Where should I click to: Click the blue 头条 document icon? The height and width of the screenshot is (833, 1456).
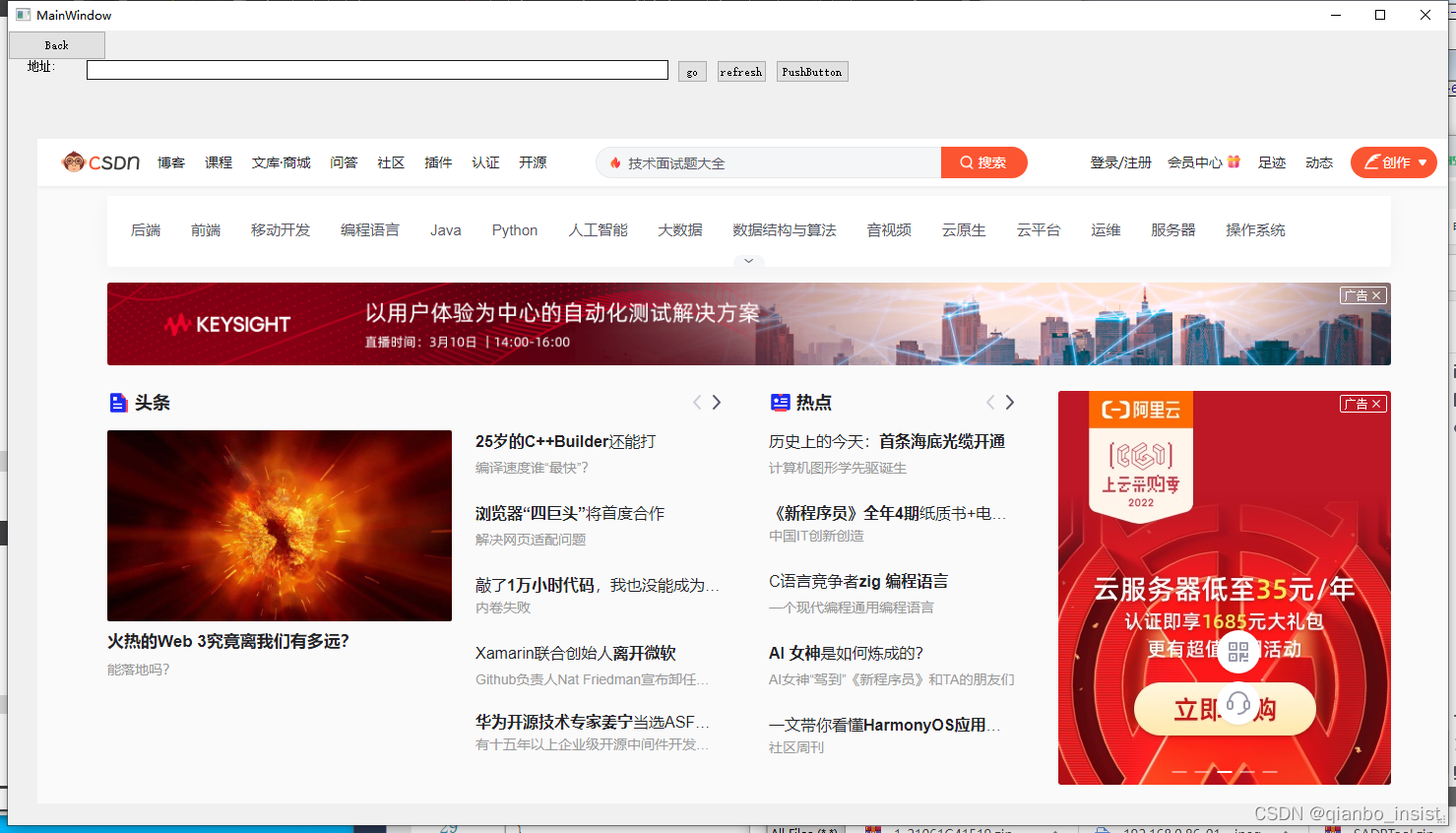coord(119,402)
